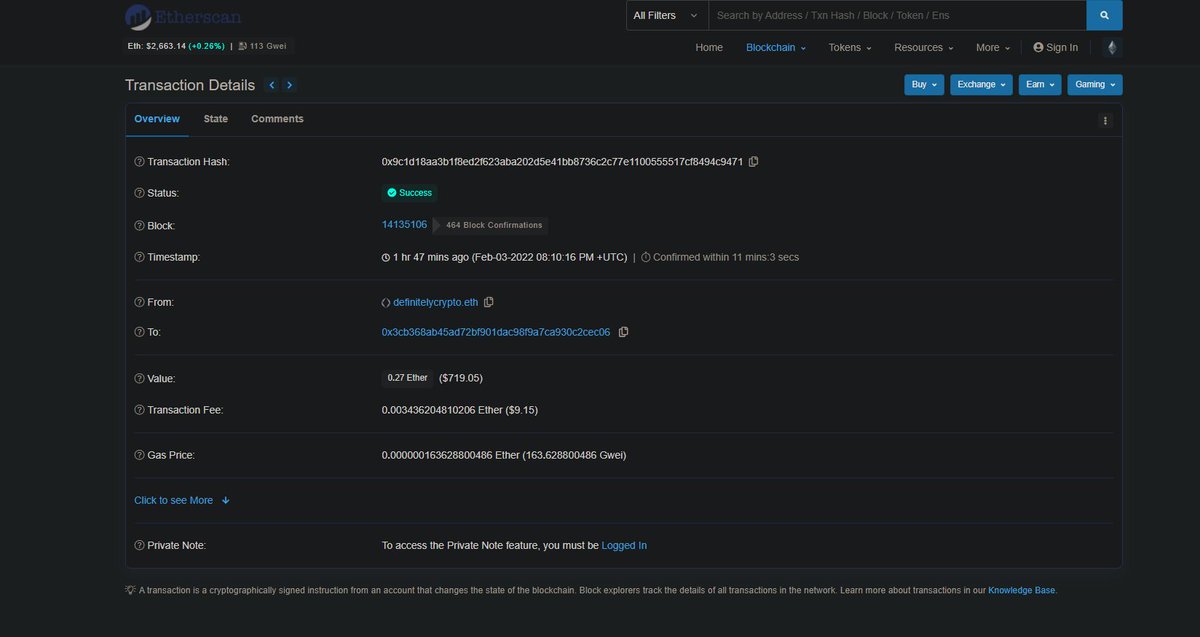This screenshot has height=637, width=1200.
Task: Click help icon beside Gas Price
Action: pos(139,455)
